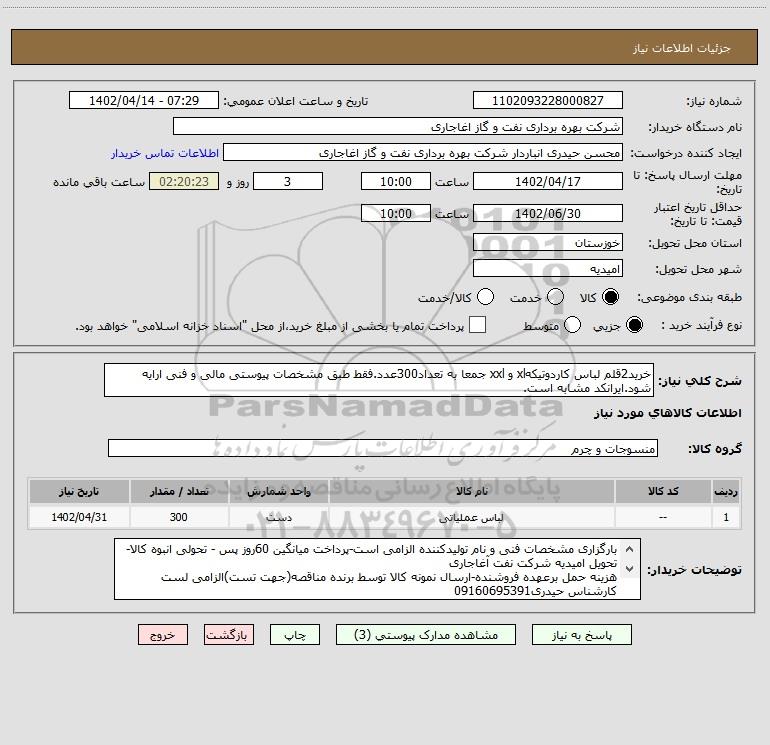Click the خروج exit button
Screen dimensions: 770x745
(163, 635)
